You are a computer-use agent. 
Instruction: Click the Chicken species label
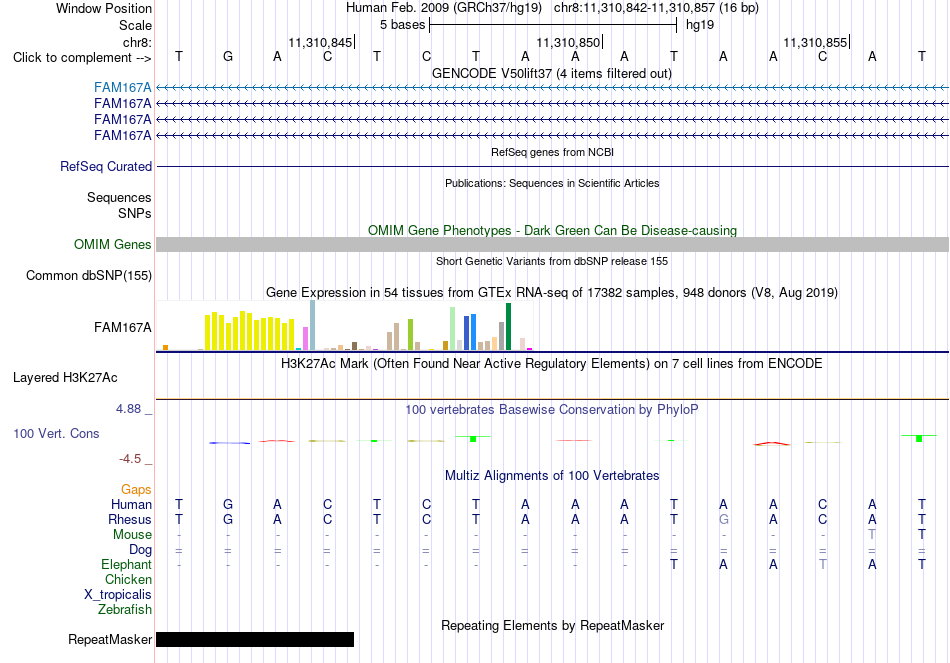128,579
